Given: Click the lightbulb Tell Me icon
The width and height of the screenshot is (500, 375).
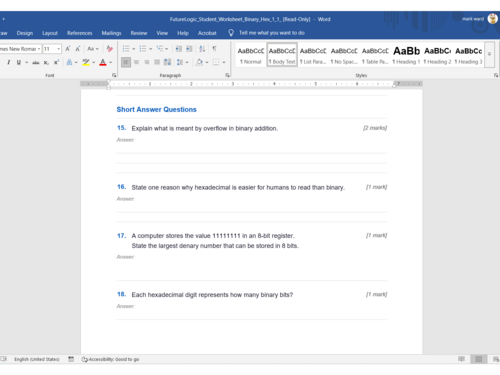Looking at the screenshot, I should [231, 33].
